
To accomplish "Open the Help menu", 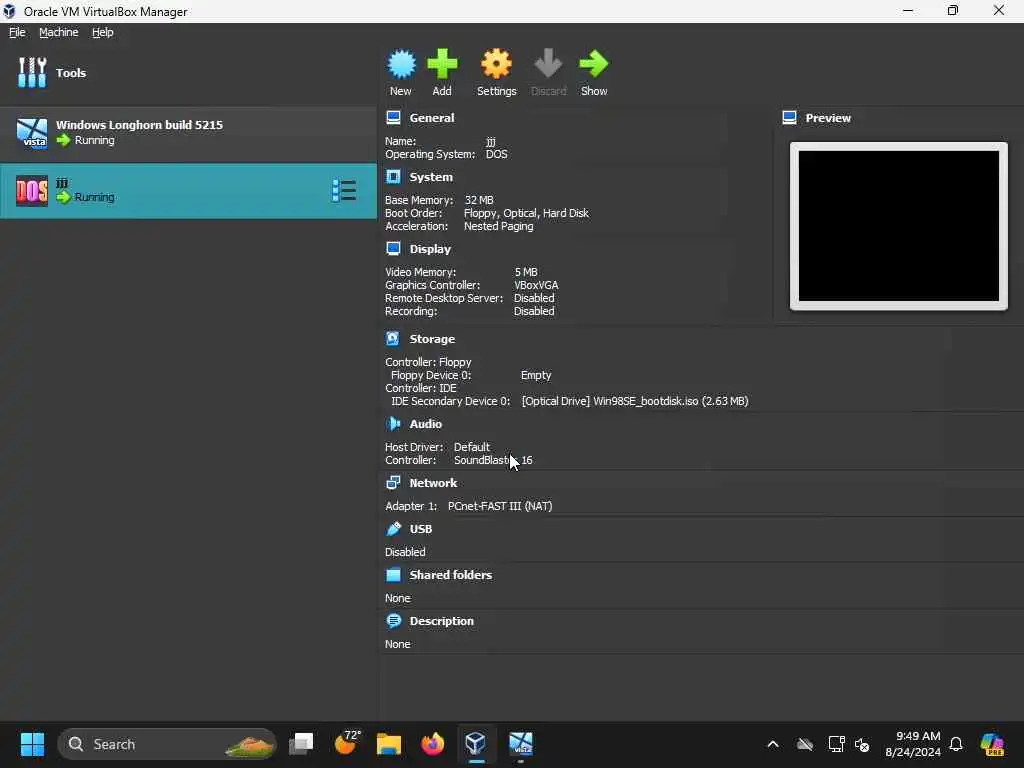I will [103, 32].
